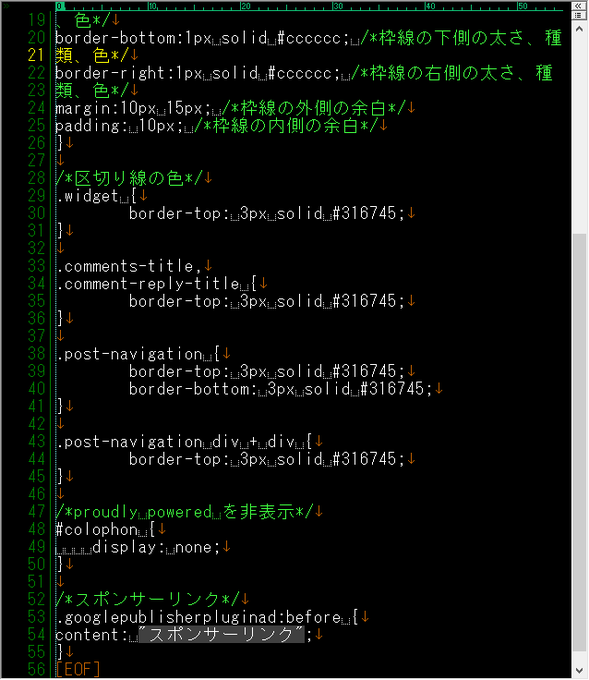Click the ".post-navigation {" selector on line 38

pyautogui.click(x=138, y=354)
